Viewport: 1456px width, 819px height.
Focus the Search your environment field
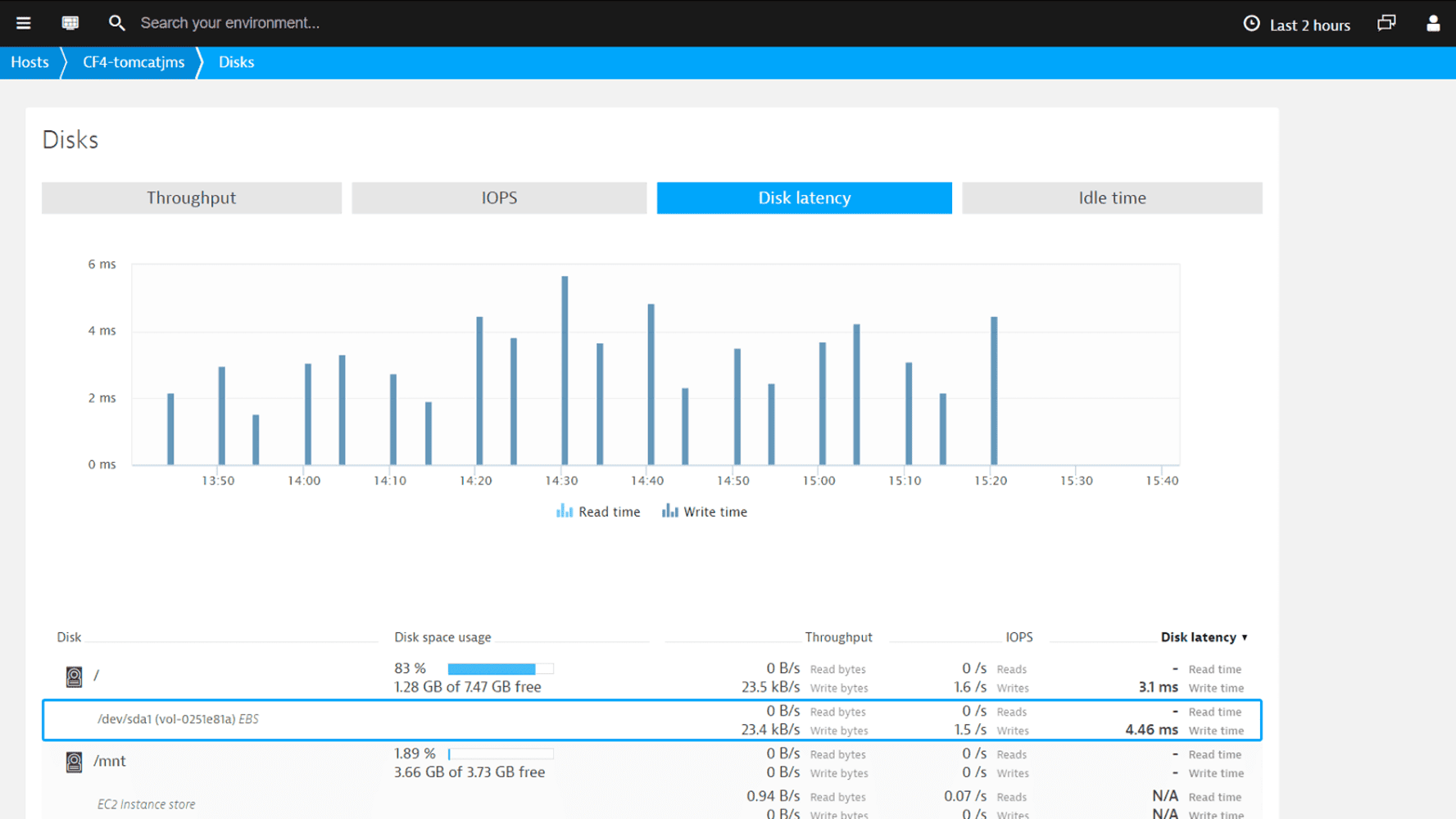coord(230,23)
